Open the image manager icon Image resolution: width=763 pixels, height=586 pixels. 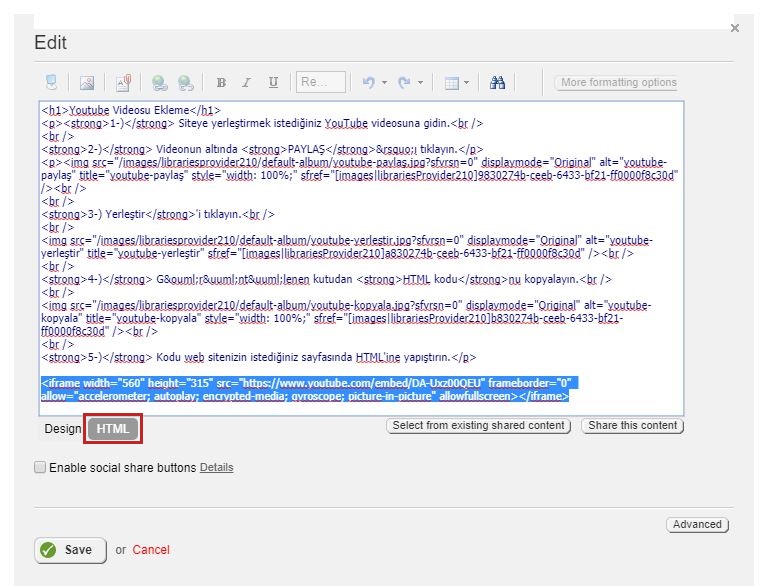pos(87,83)
